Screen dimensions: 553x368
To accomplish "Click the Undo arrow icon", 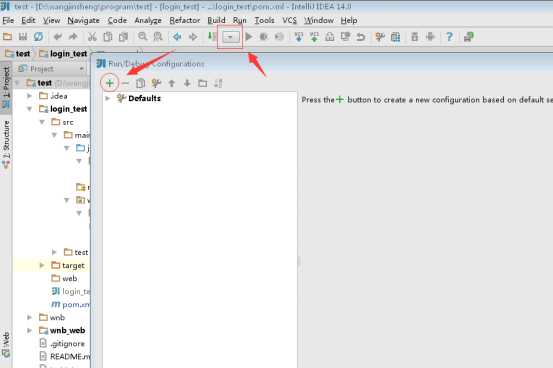I will [58, 36].
